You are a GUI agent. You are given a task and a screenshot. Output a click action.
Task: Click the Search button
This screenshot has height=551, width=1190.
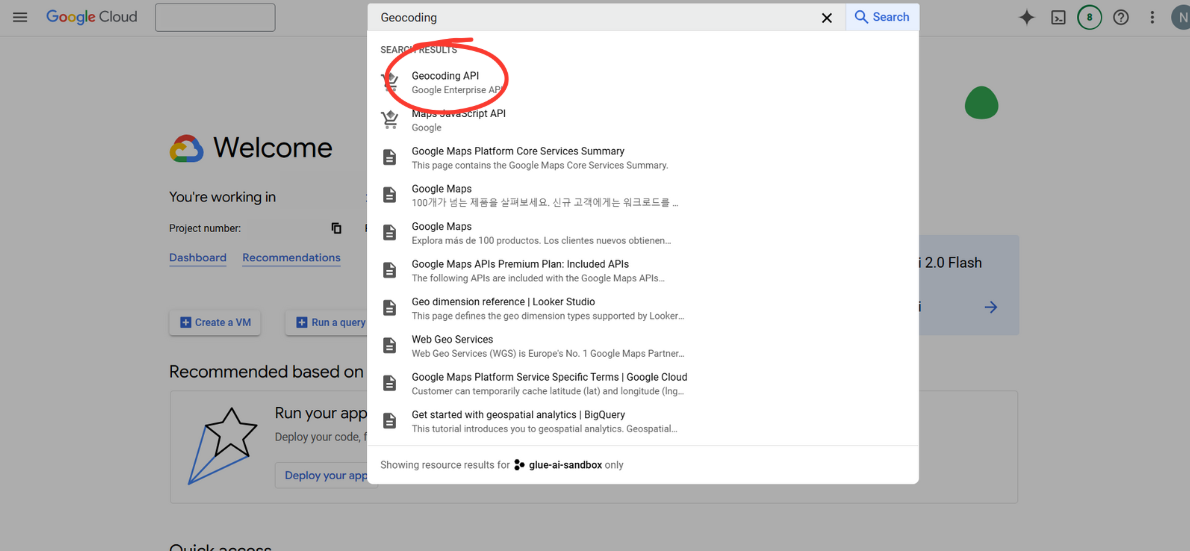(x=882, y=17)
